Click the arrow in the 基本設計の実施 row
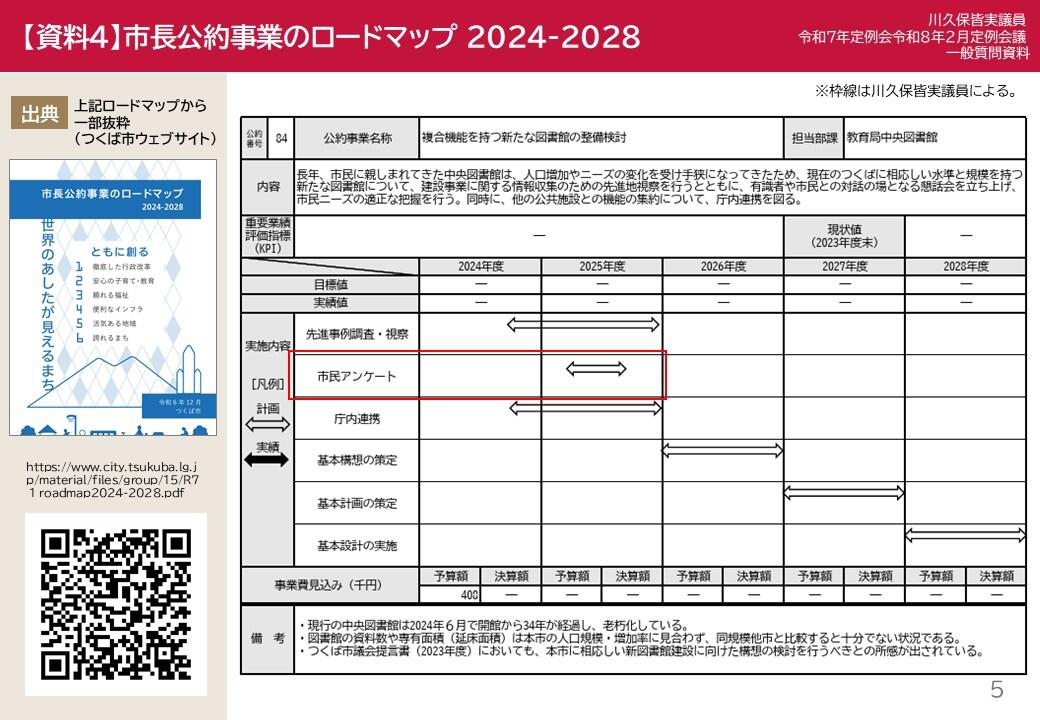 (x=965, y=534)
